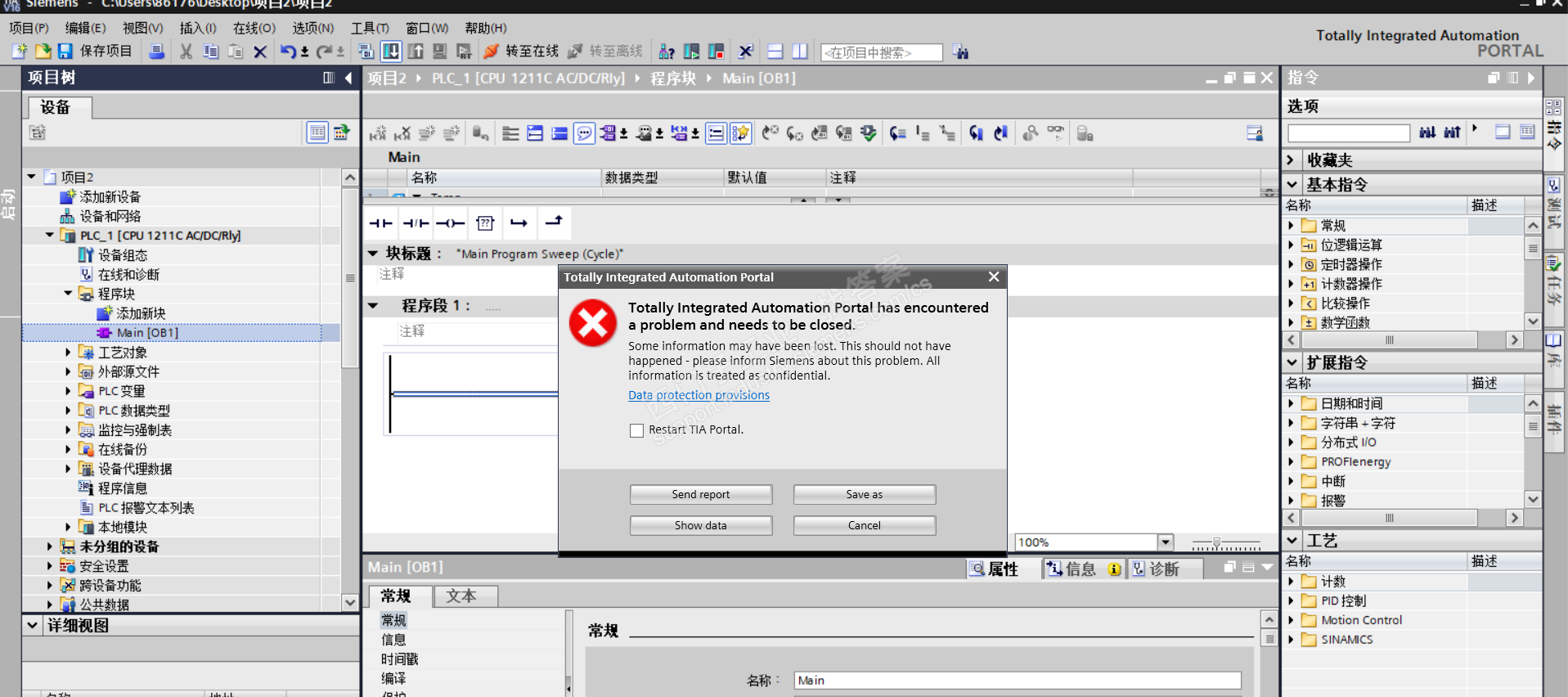Click the glasses monitoring icon in editor toolbar
The height and width of the screenshot is (697, 1568).
tap(1056, 133)
